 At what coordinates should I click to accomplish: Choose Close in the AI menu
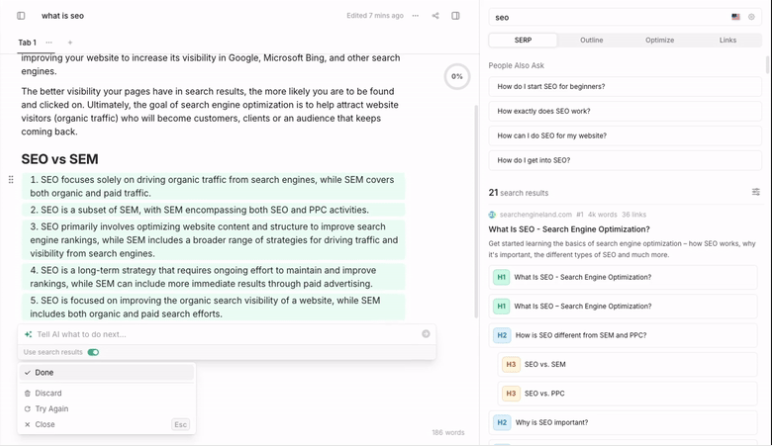click(106, 424)
